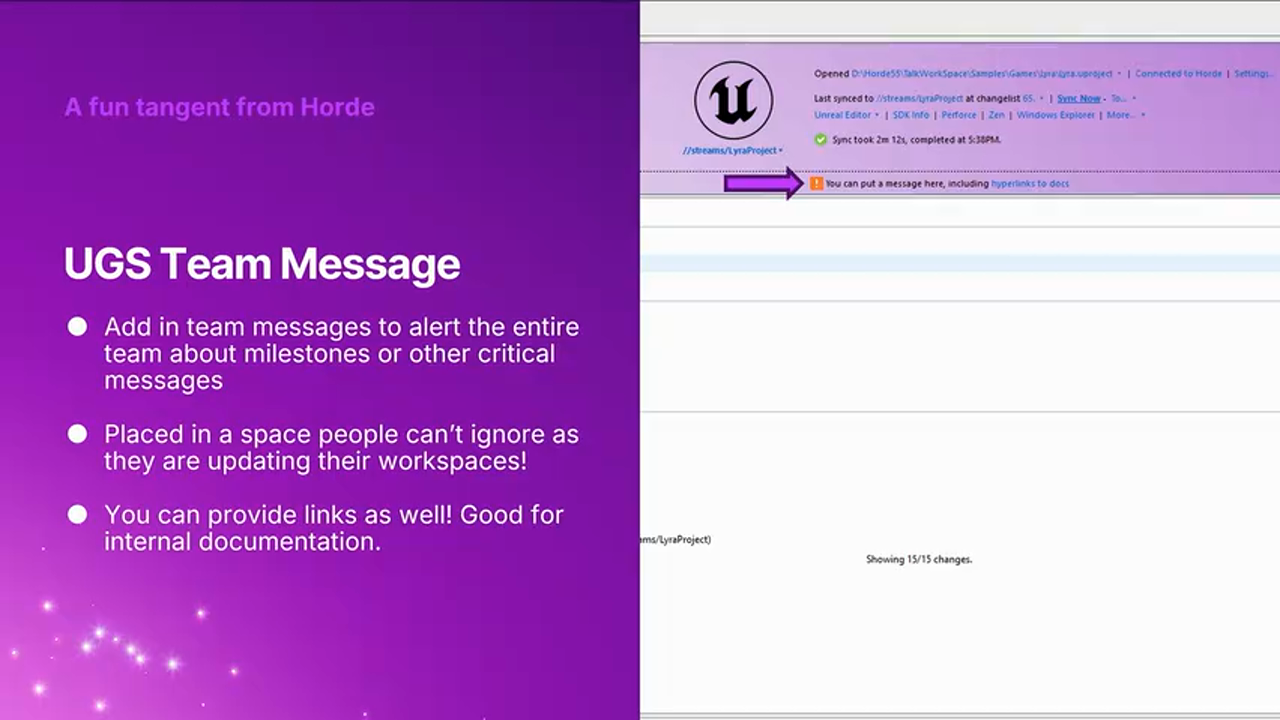Click the green sync-success checkmark icon
The width and height of the screenshot is (1280, 720).
[820, 139]
